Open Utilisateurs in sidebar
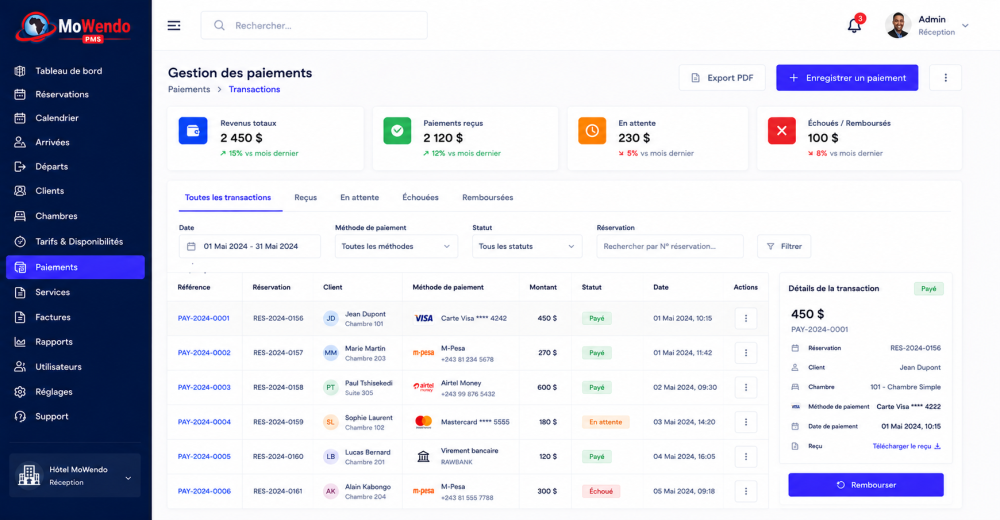The width and height of the screenshot is (1000, 520). click(x=75, y=367)
